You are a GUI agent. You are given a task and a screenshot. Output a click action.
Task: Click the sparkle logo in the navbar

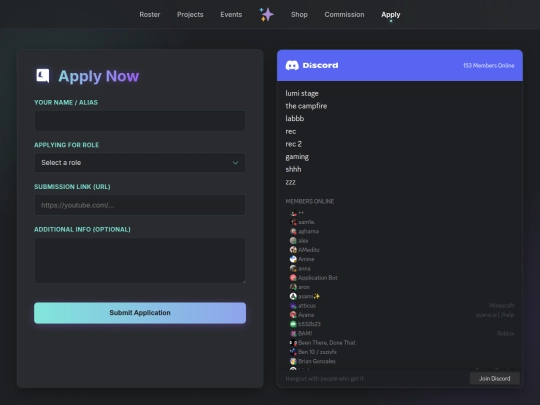(266, 14)
